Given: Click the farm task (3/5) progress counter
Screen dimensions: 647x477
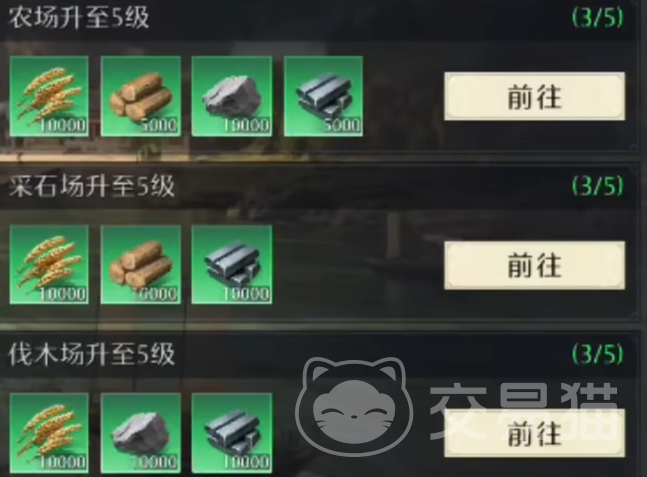Looking at the screenshot, I should (x=598, y=17).
